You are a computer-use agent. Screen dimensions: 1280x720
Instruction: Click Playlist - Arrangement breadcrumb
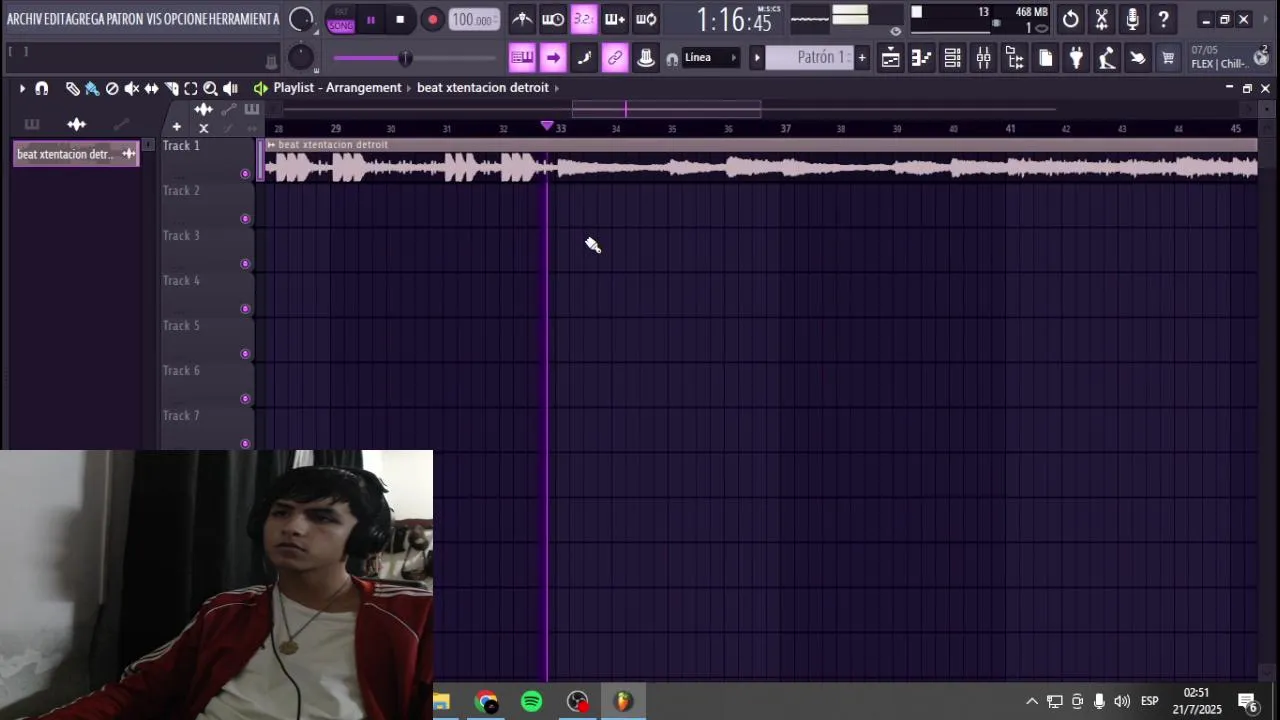(x=337, y=88)
